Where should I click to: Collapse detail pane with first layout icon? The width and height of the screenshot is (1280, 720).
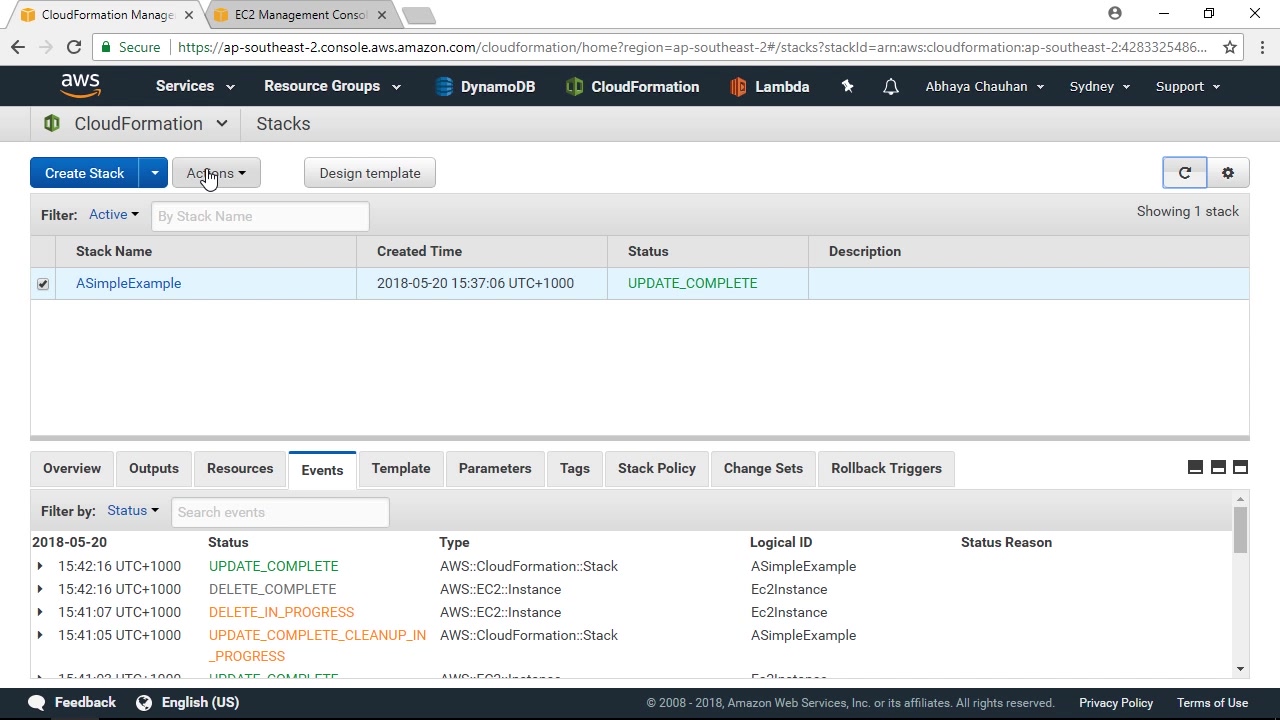click(1195, 468)
